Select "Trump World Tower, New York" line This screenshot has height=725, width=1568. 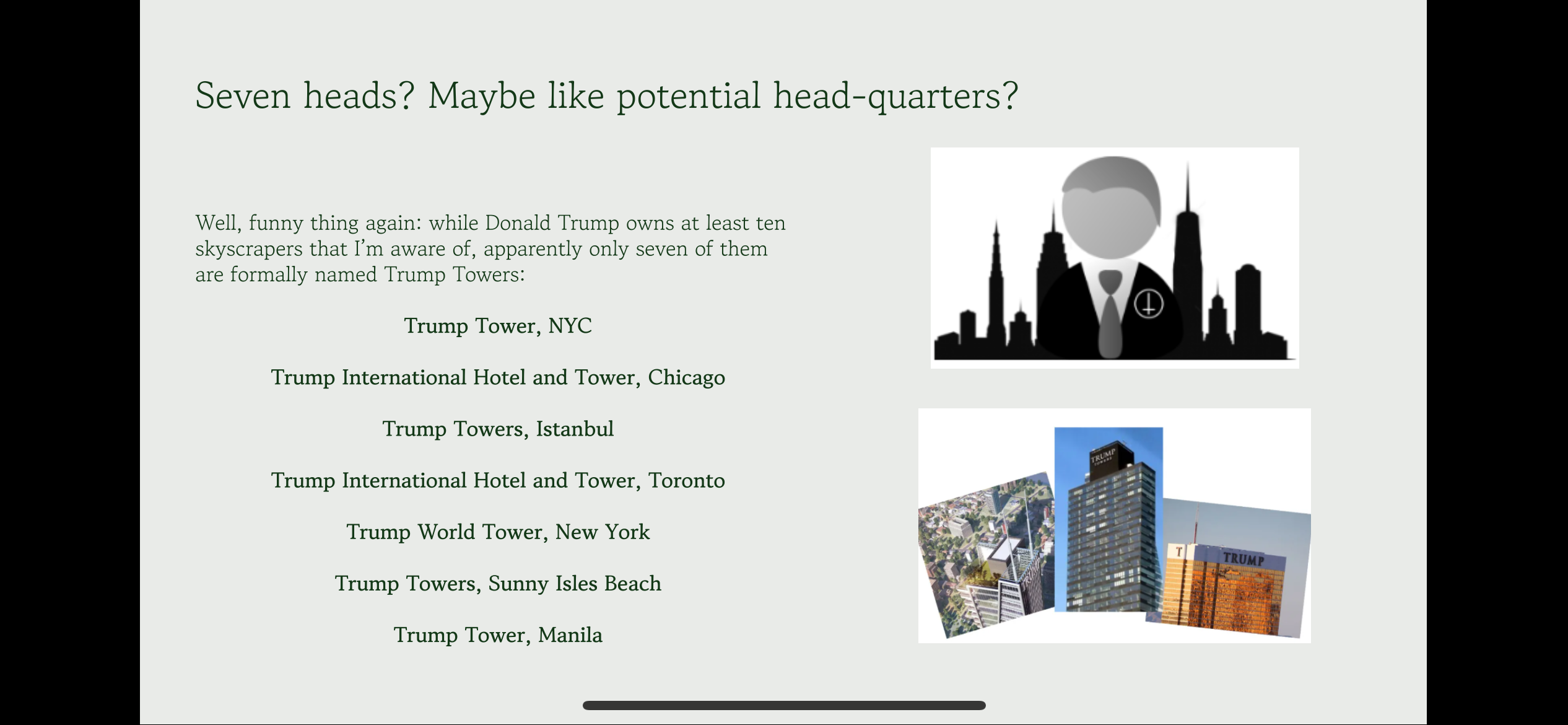(498, 532)
